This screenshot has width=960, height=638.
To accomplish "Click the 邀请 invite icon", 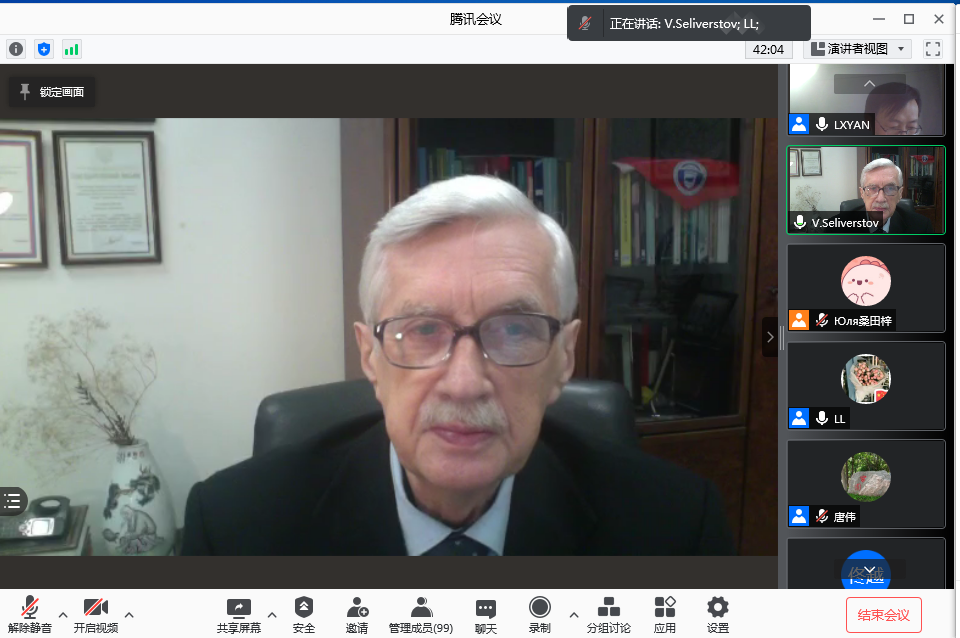I will [x=357, y=613].
